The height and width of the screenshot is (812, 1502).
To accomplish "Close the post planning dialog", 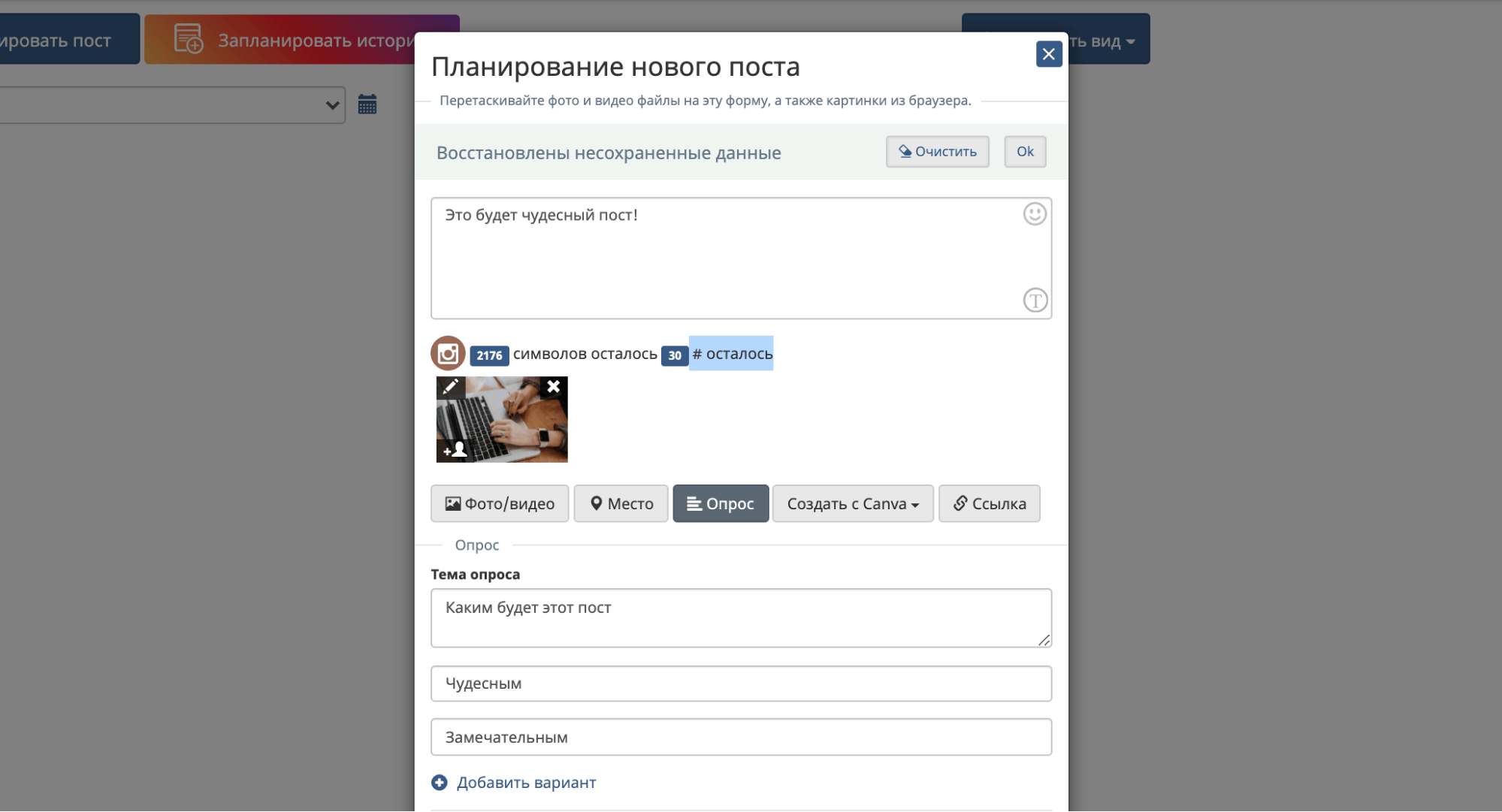I will pyautogui.click(x=1048, y=54).
